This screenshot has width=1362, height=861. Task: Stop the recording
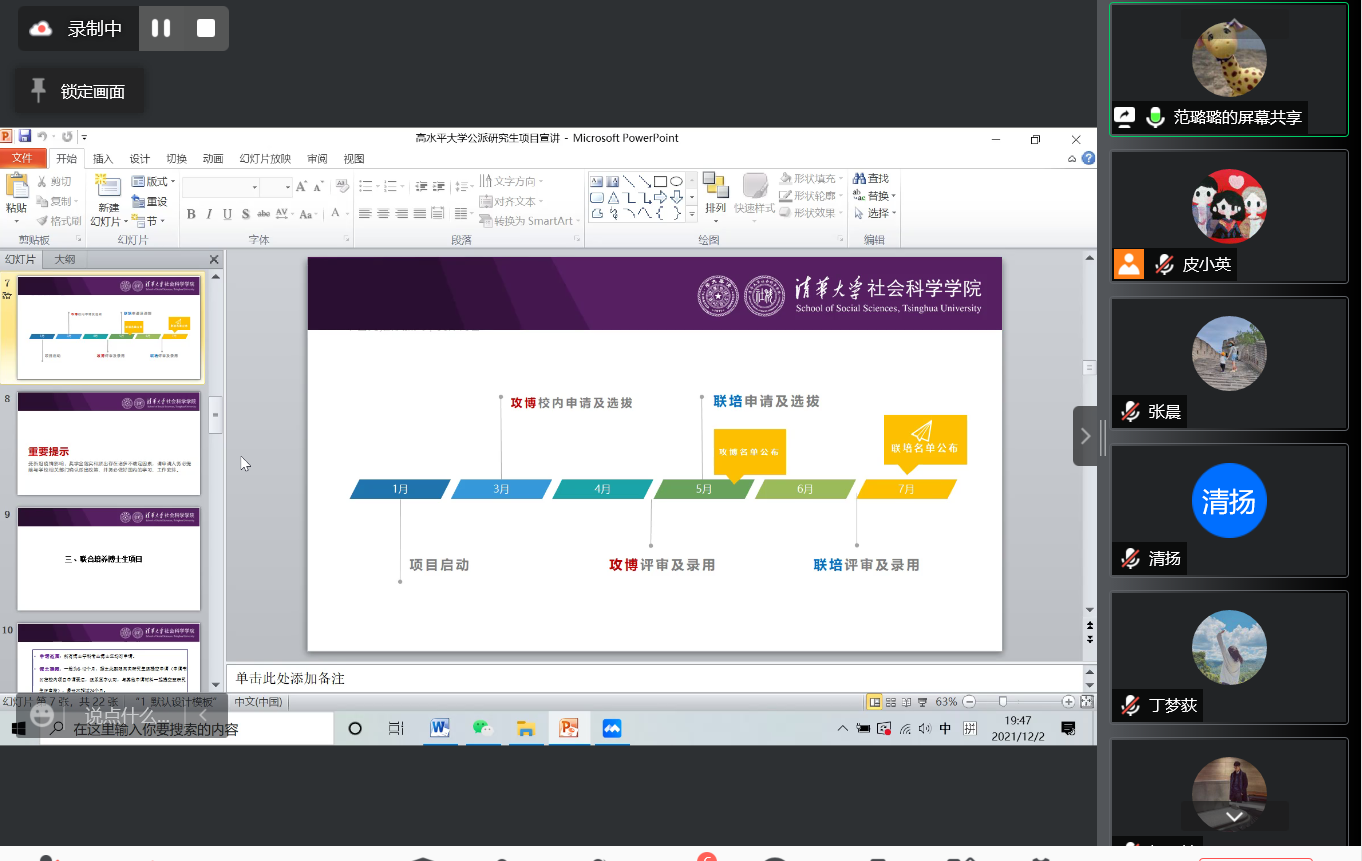(x=206, y=29)
